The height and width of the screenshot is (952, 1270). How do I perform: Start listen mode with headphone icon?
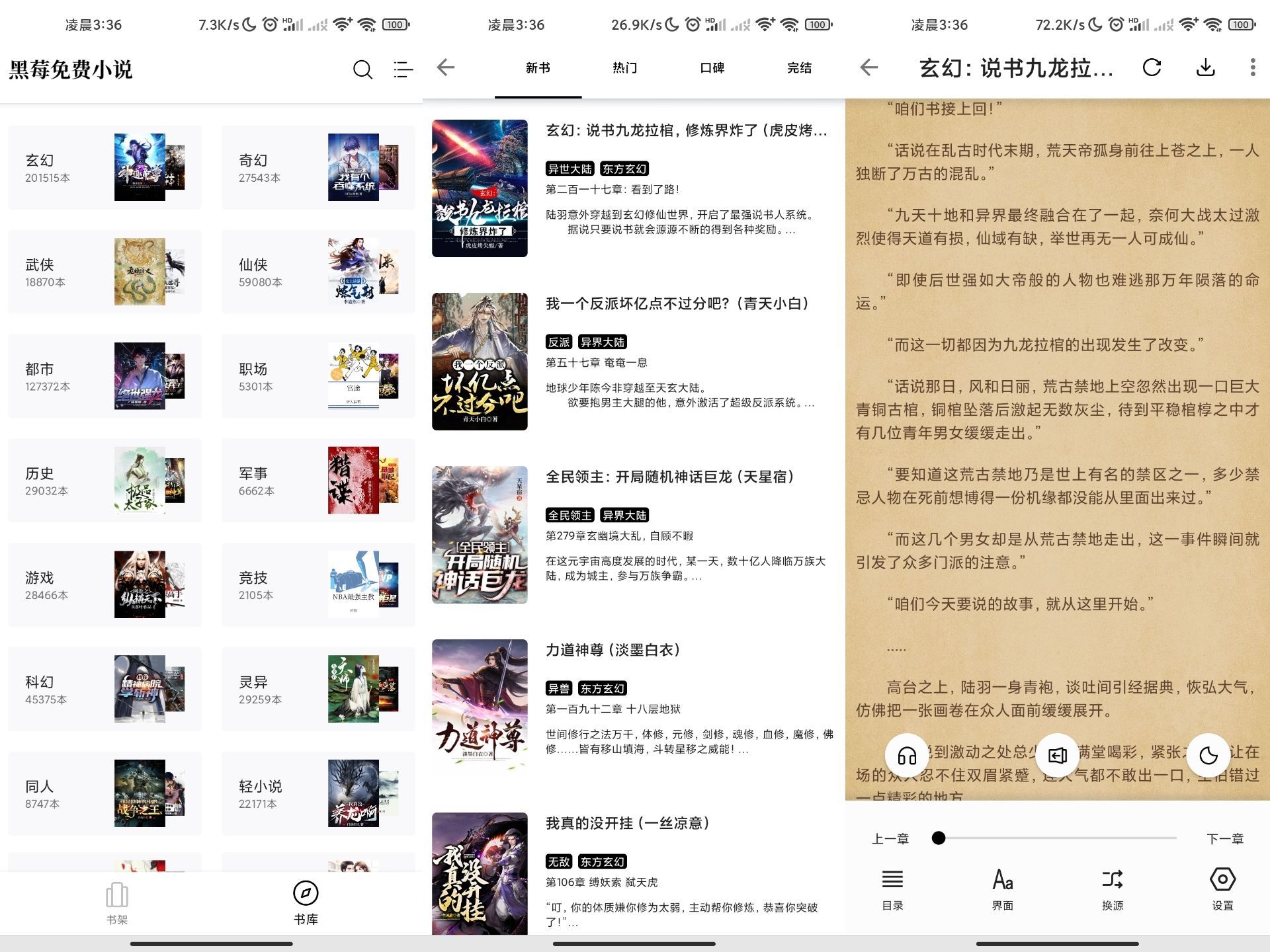tap(907, 755)
